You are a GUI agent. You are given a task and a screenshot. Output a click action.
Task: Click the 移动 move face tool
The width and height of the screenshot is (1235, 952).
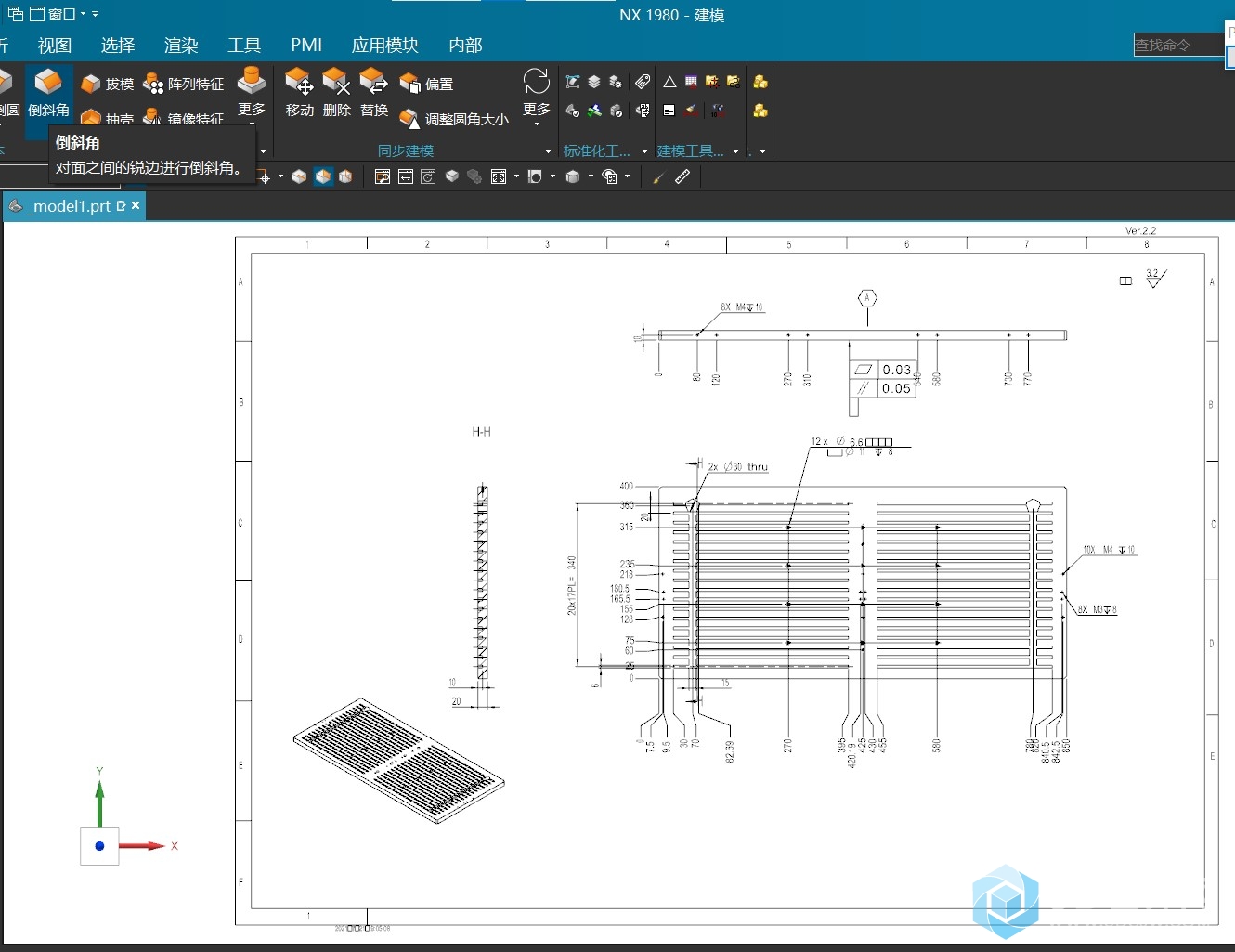click(299, 93)
